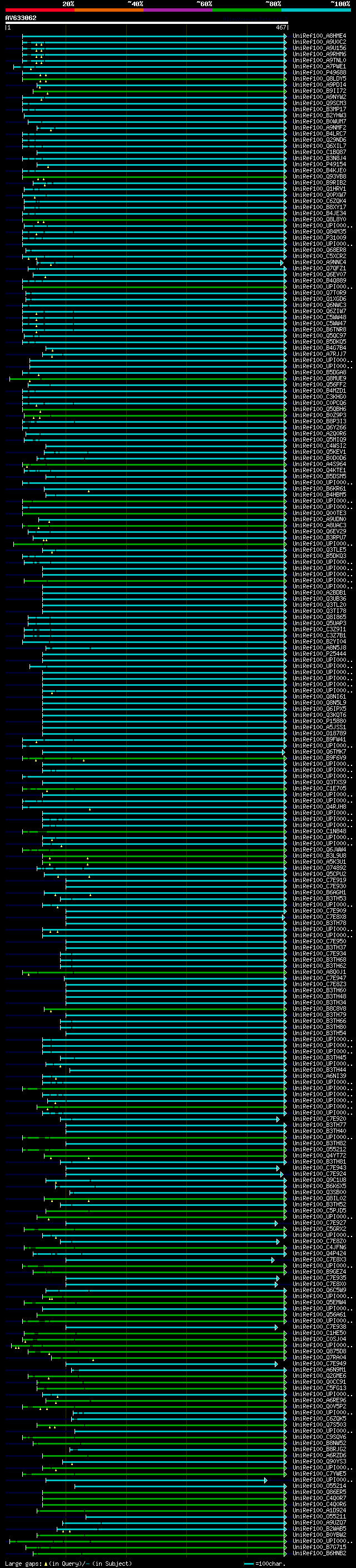Select the UniRef100_P31009 label
Image resolution: width=356 pixels, height=1568 pixels.
319,238
